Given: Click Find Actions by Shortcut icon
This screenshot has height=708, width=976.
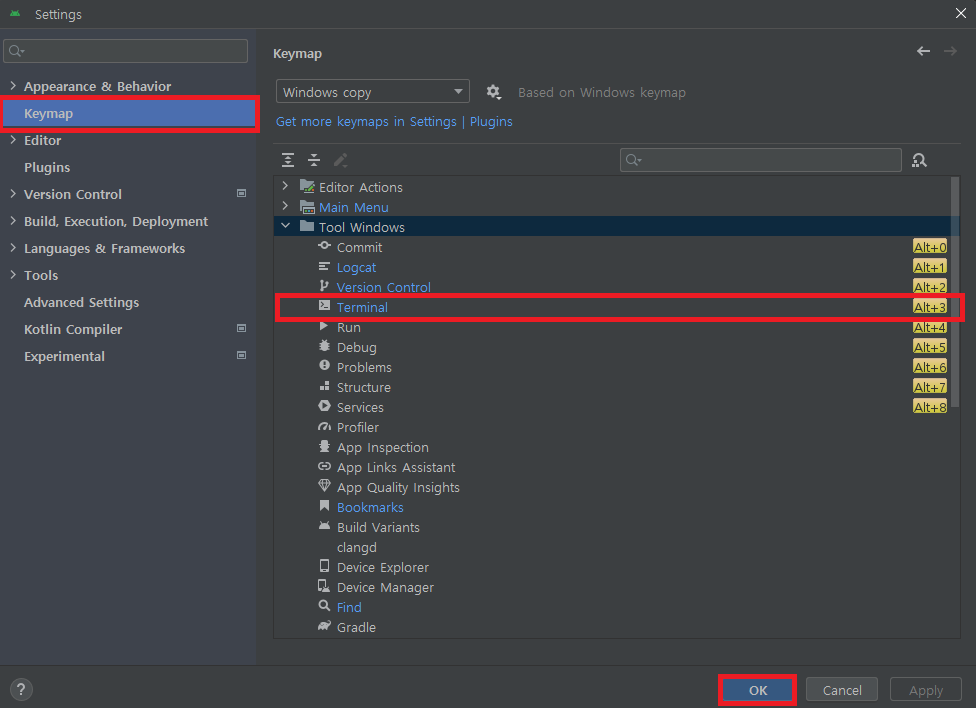Looking at the screenshot, I should pyautogui.click(x=919, y=160).
